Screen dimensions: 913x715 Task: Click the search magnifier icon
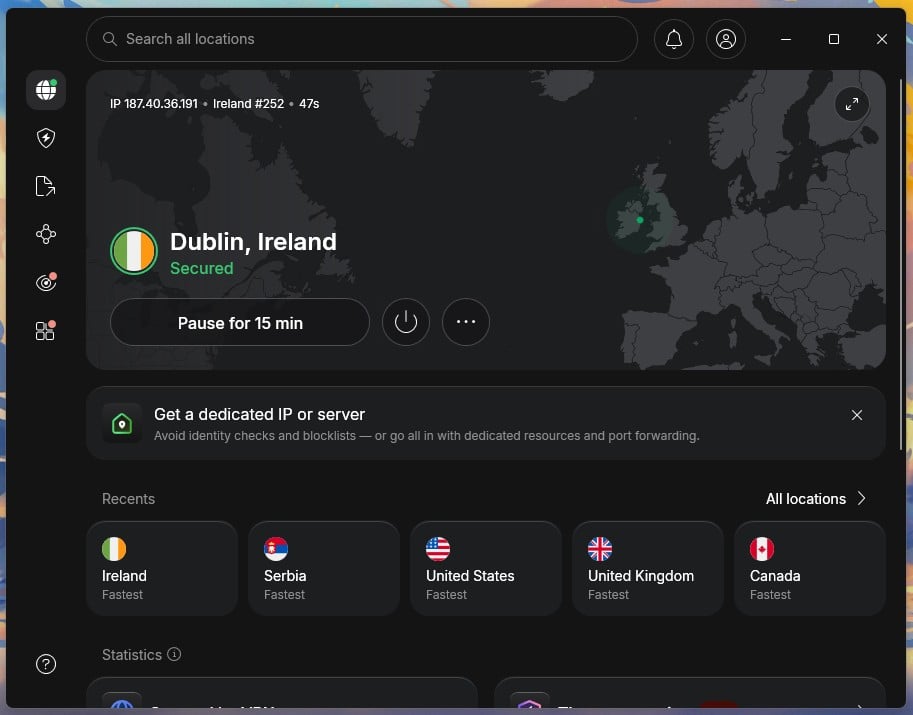click(x=109, y=39)
